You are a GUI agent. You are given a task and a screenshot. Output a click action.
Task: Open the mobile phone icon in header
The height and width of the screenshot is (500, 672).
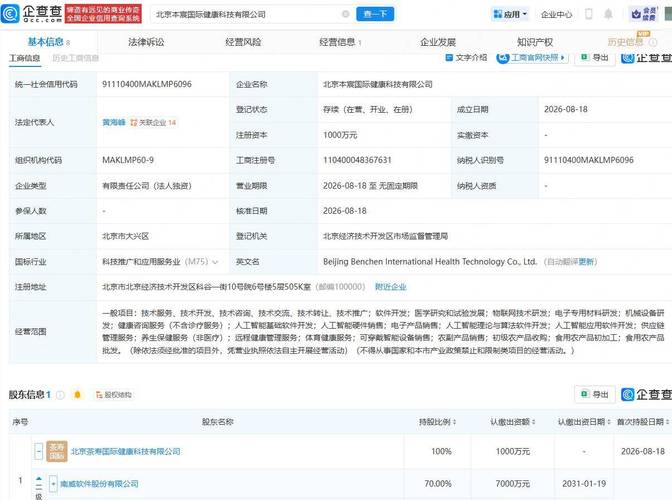click(x=589, y=14)
